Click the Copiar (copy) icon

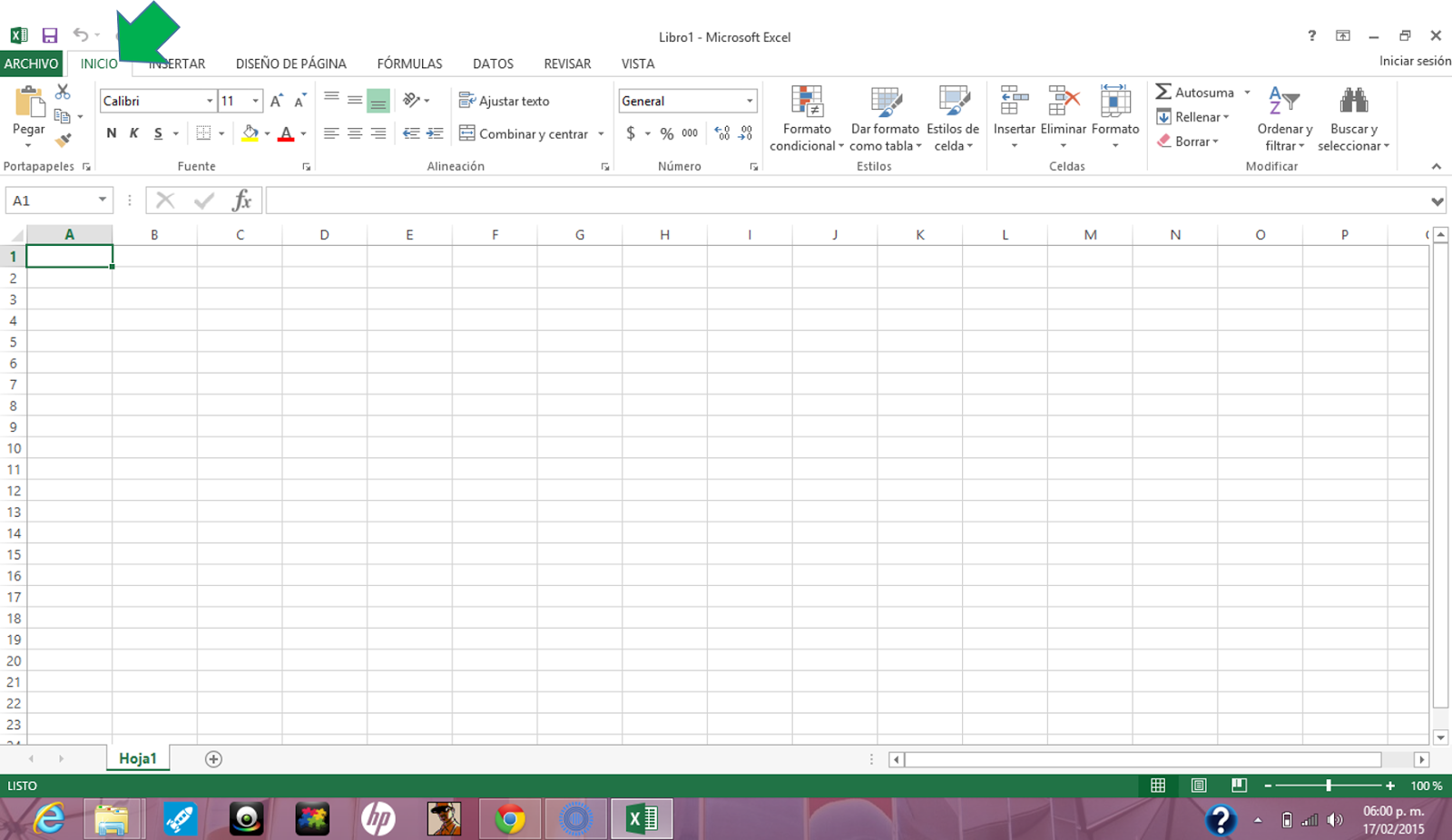[61, 115]
